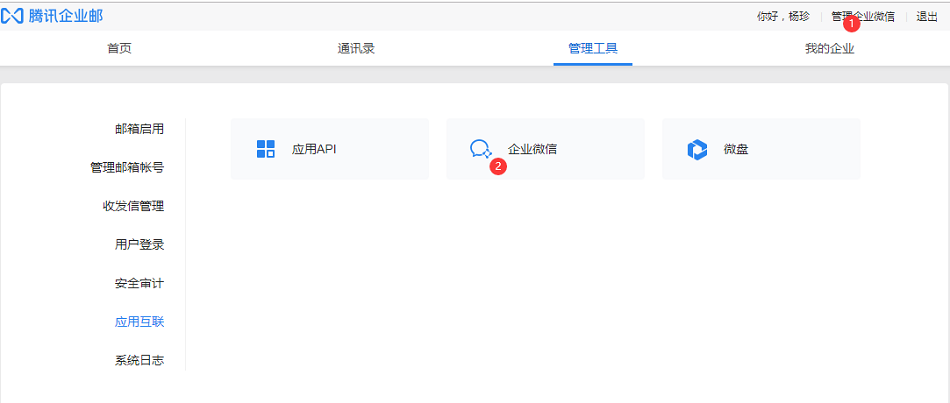Select the 管理工具 tab
Image resolution: width=950 pixels, height=403 pixels.
[x=593, y=49]
